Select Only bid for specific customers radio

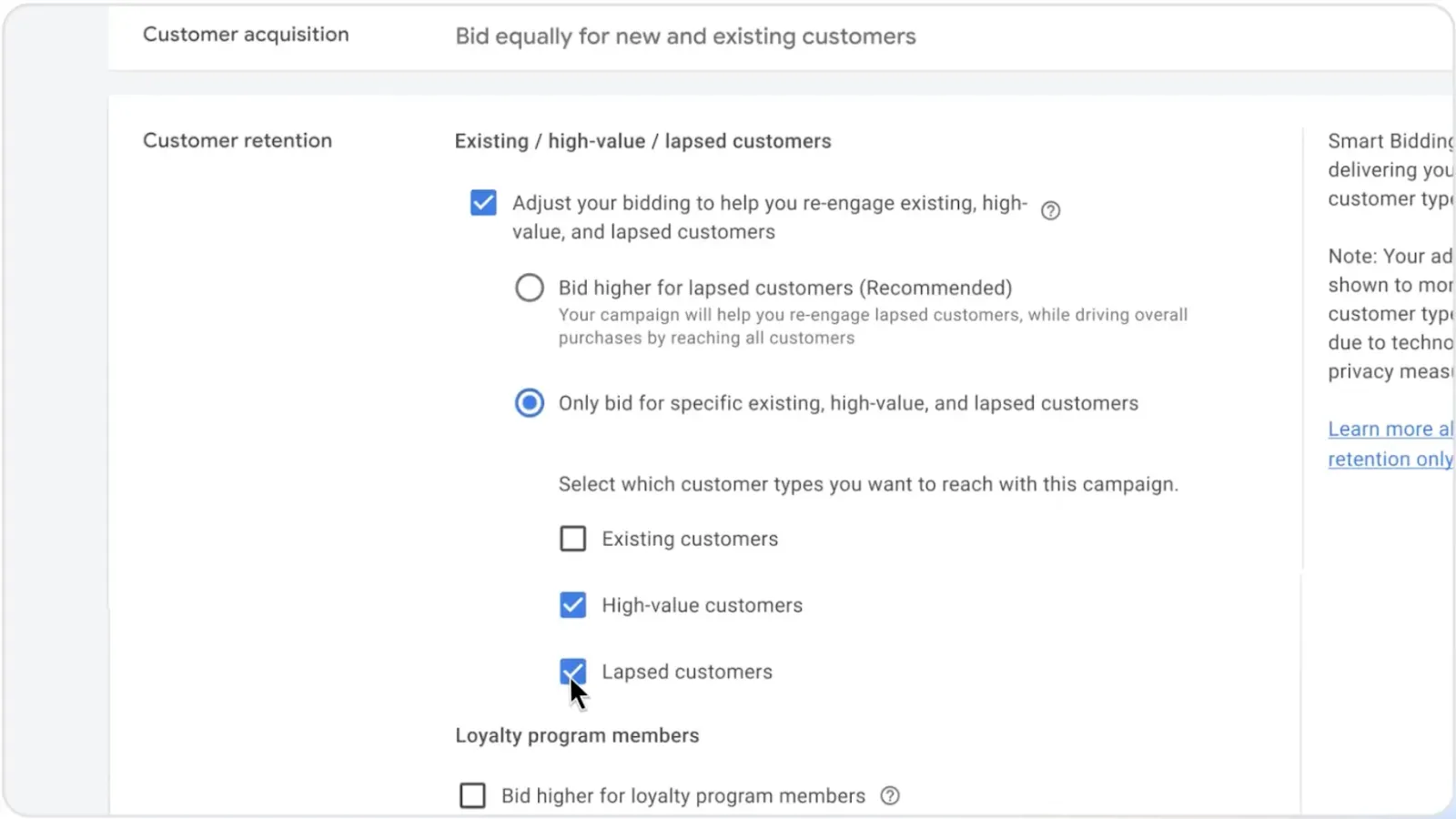(x=530, y=403)
